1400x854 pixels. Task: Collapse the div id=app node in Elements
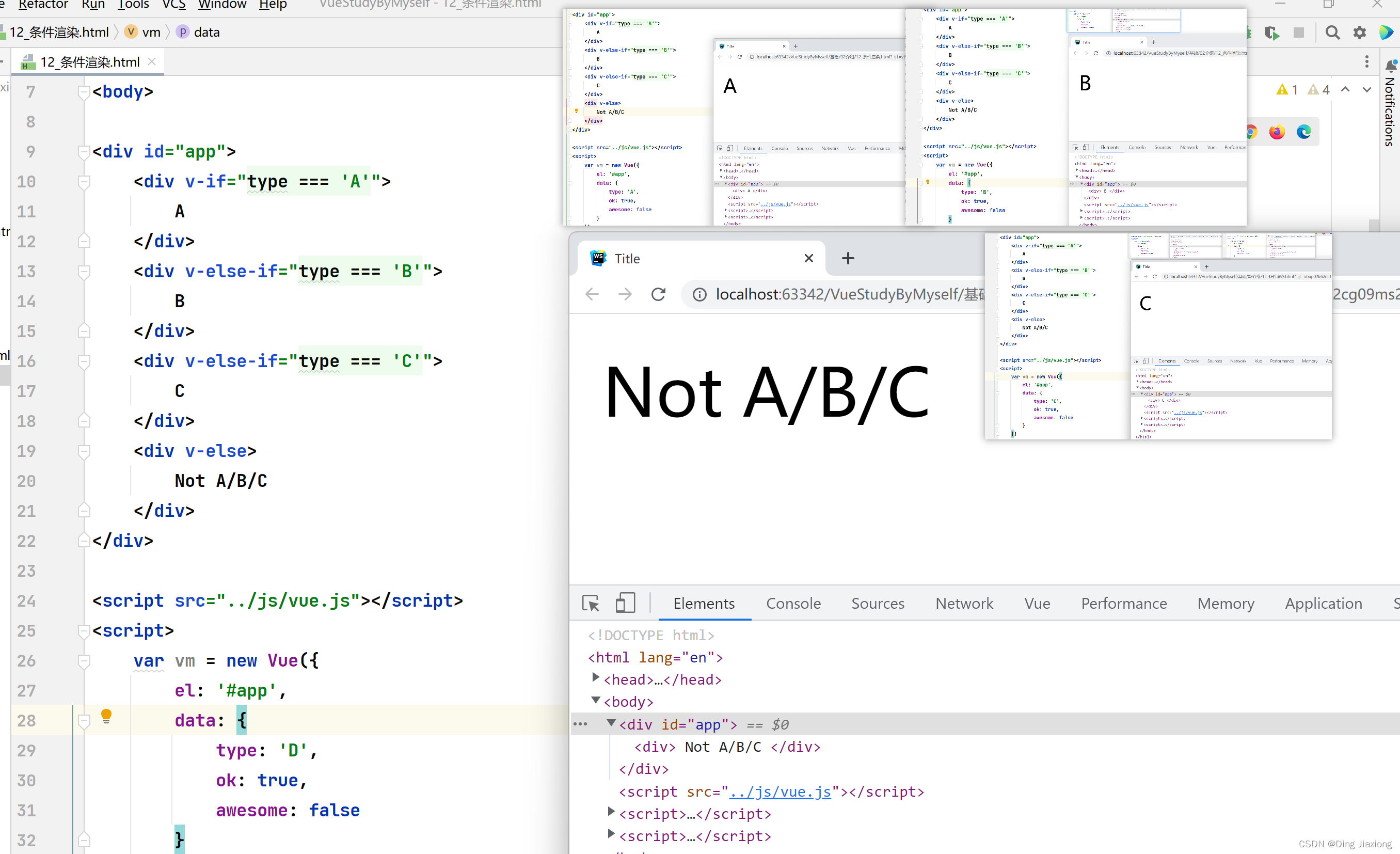(611, 723)
